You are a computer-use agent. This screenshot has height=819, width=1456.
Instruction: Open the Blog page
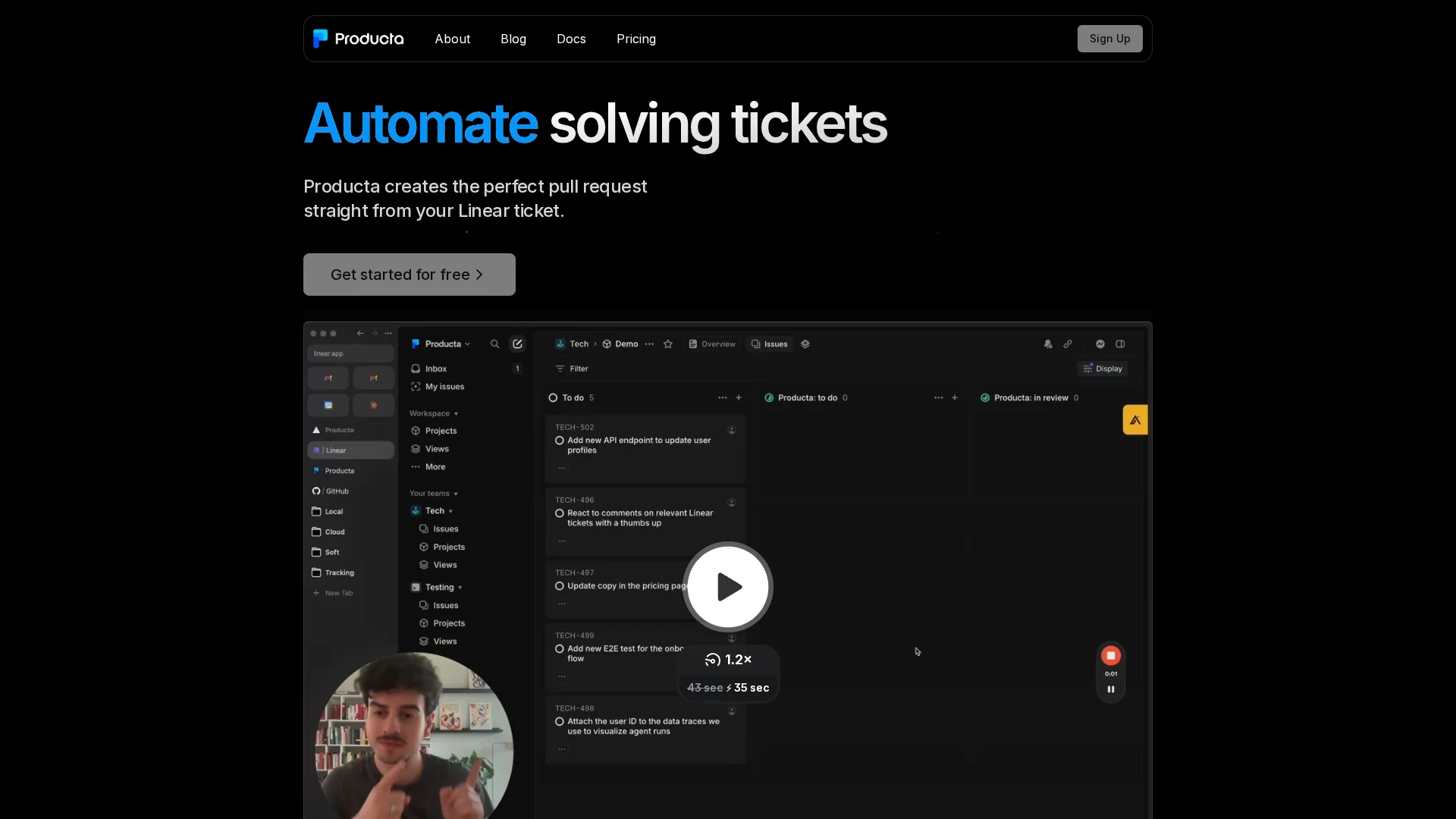[x=513, y=39]
